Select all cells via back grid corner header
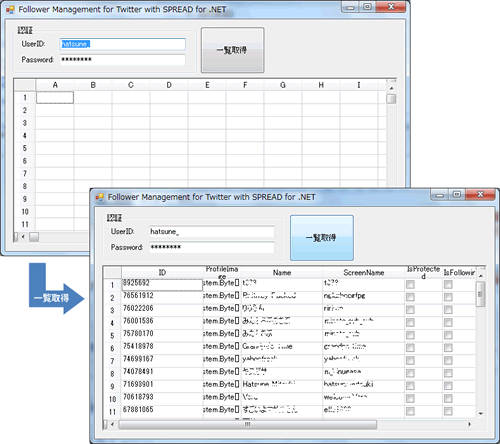The height and width of the screenshot is (444, 500). coord(25,85)
